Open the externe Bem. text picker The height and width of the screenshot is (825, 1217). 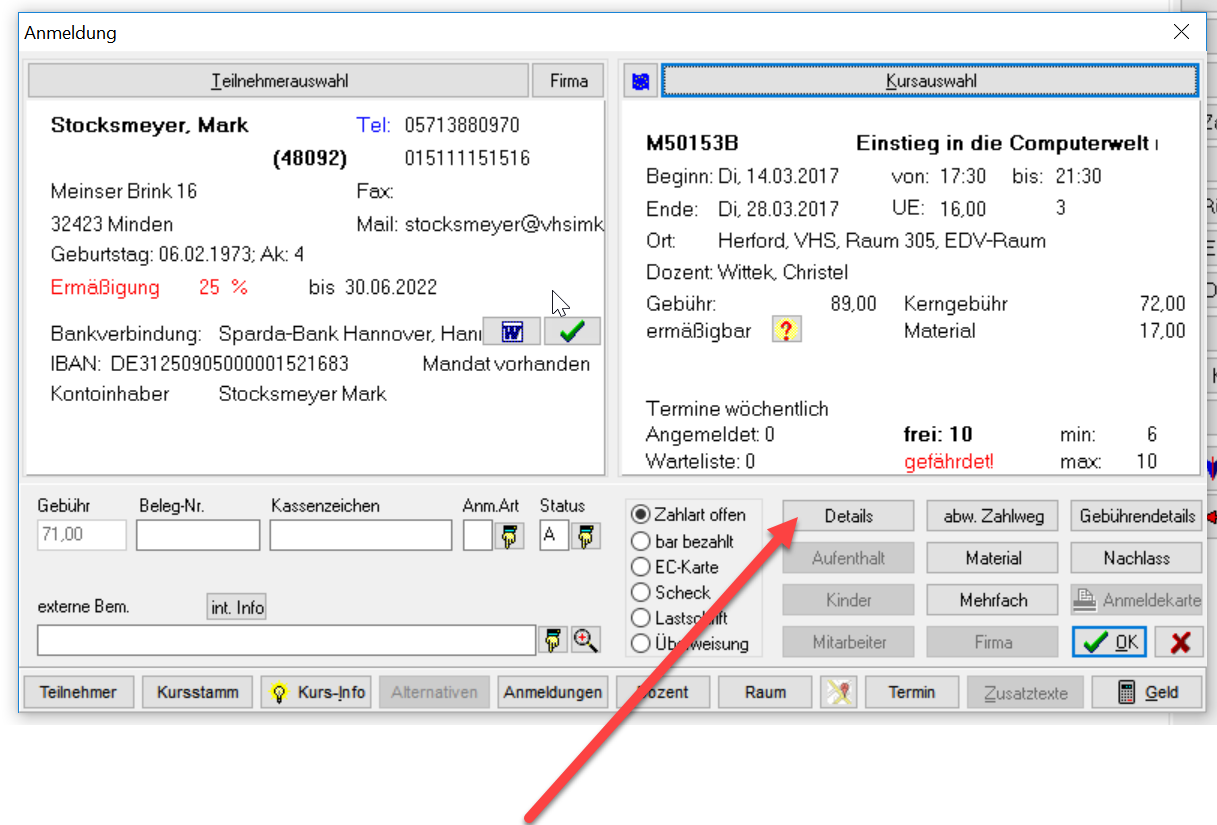(553, 641)
